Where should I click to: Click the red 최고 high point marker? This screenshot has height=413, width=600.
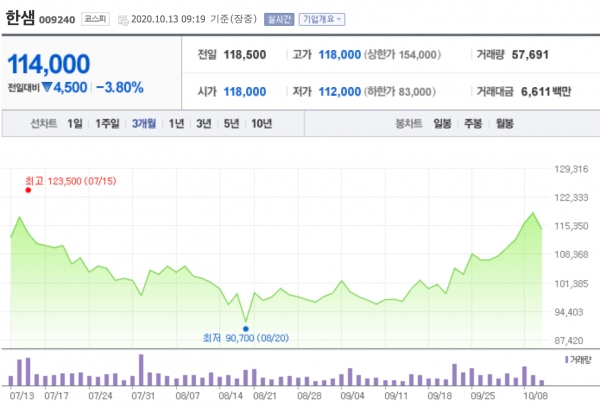coord(28,190)
